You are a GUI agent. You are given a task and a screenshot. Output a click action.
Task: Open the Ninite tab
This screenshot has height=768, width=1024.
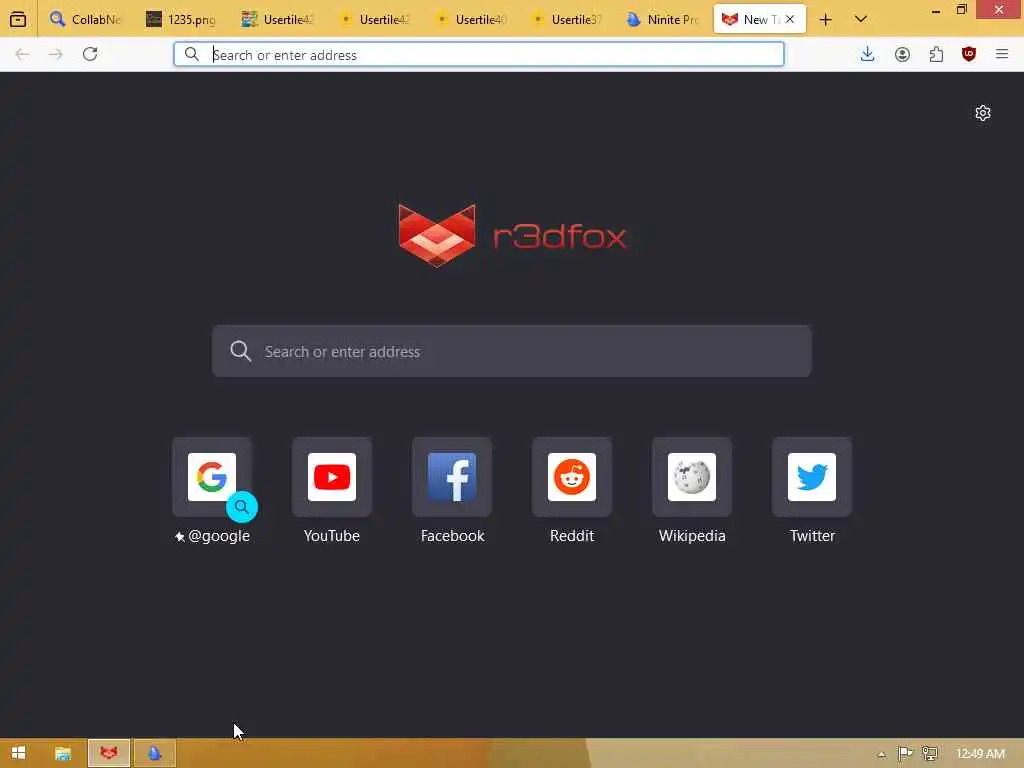pos(662,20)
